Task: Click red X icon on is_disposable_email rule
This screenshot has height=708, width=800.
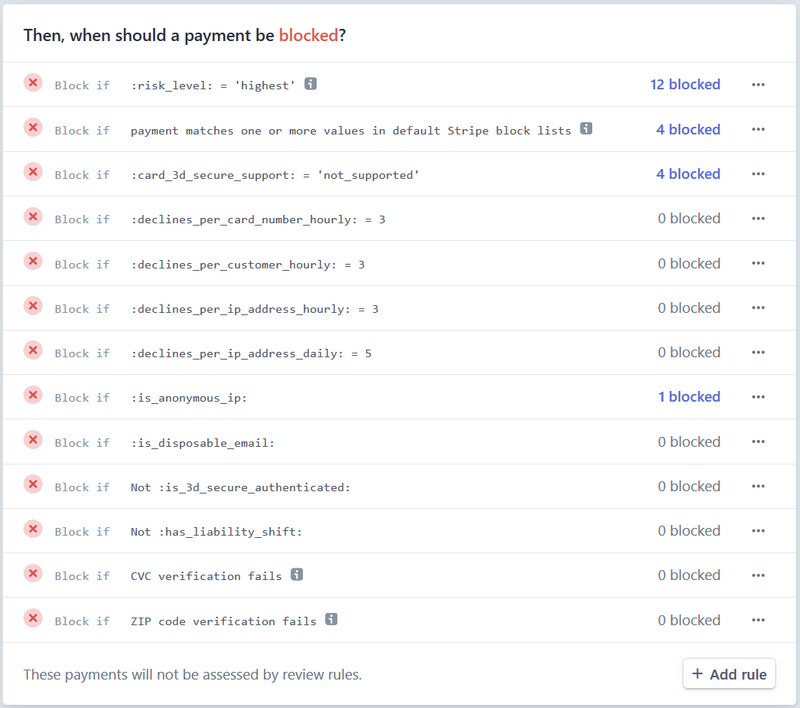Action: click(33, 440)
